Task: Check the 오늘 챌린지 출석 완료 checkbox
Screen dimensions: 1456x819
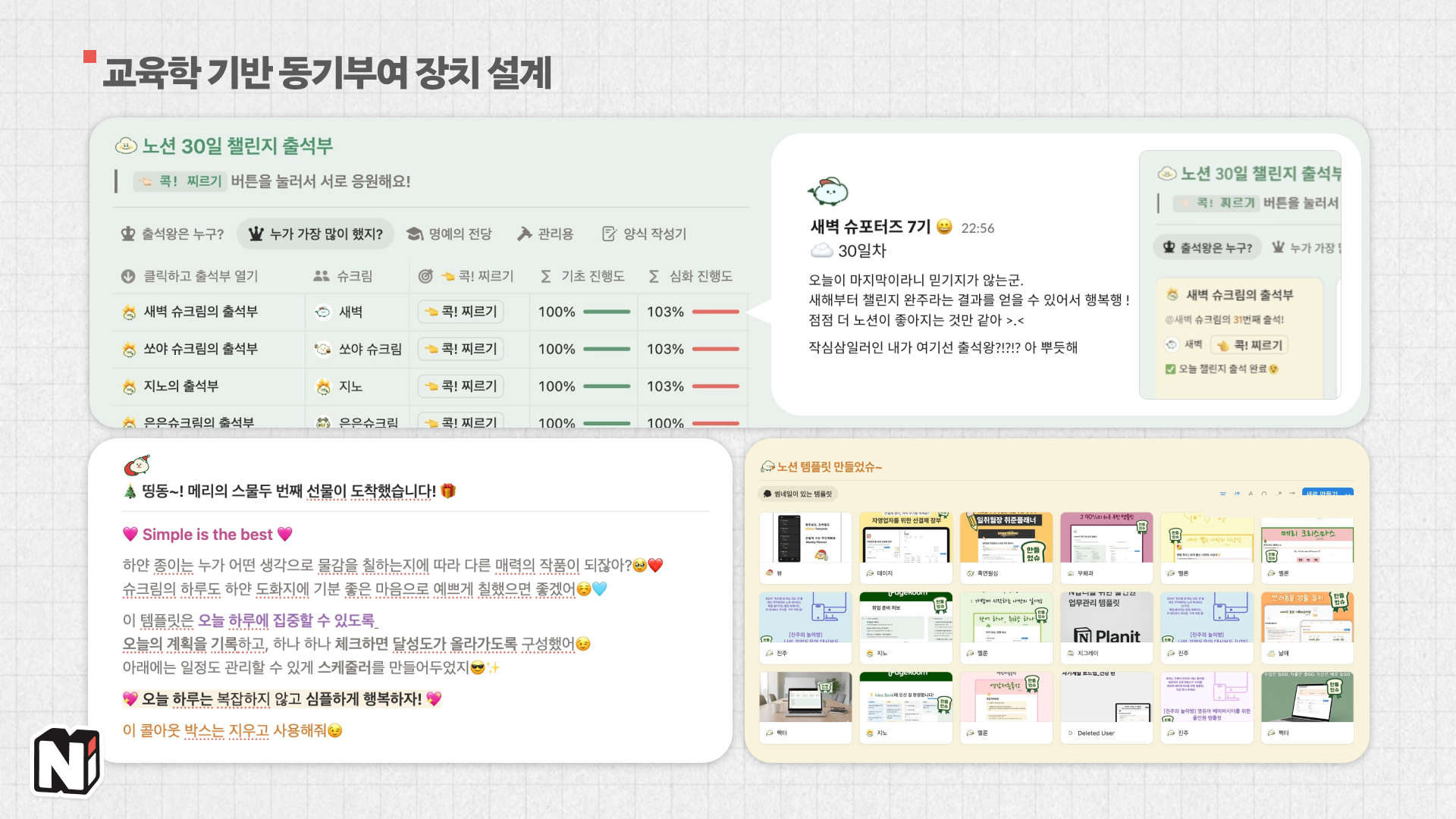Action: coord(1172,370)
